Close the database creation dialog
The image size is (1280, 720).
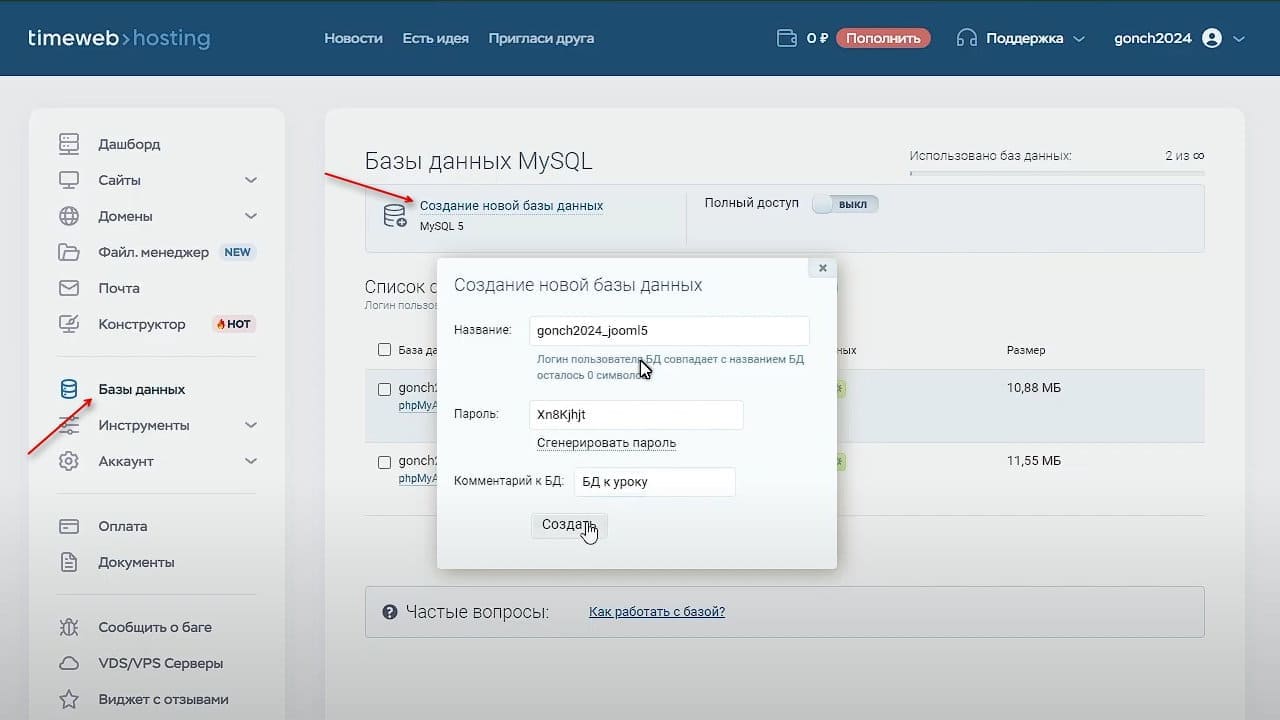click(822, 268)
